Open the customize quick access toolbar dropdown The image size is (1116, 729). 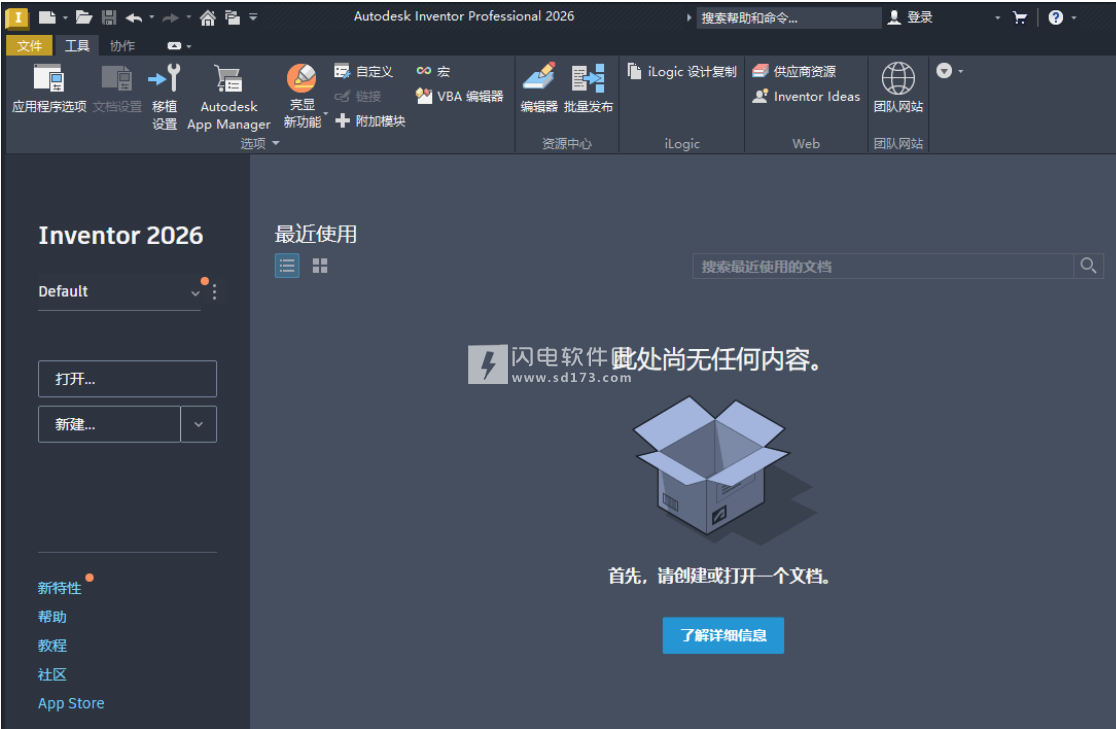click(253, 18)
